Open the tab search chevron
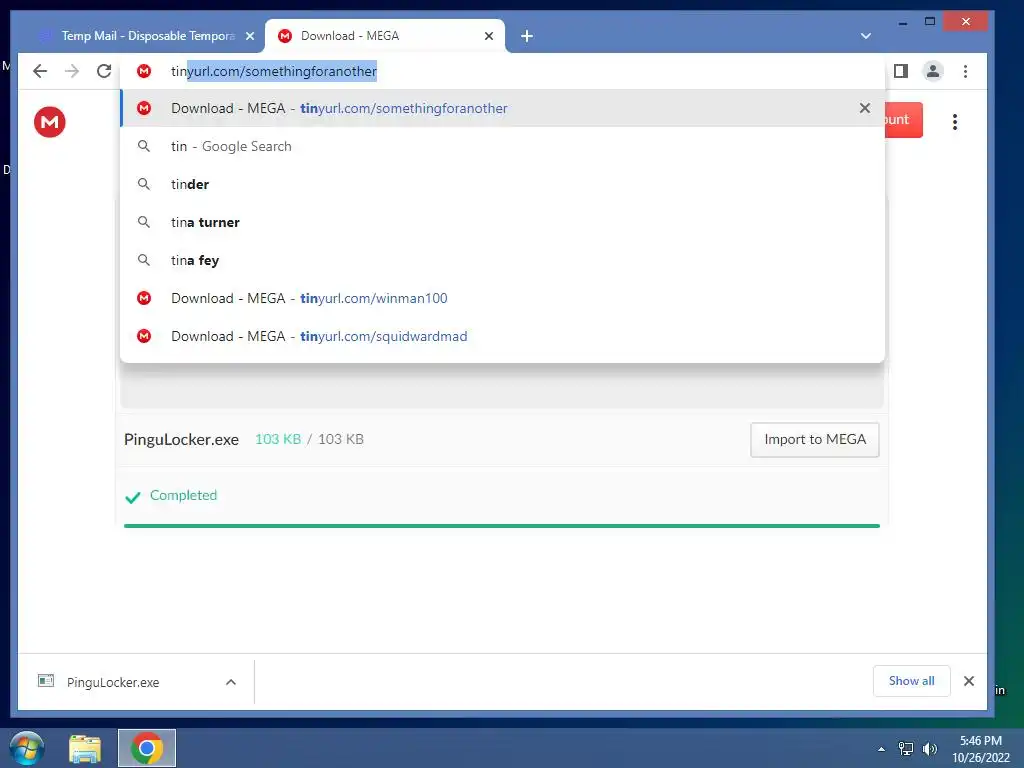1024x768 pixels. [866, 36]
